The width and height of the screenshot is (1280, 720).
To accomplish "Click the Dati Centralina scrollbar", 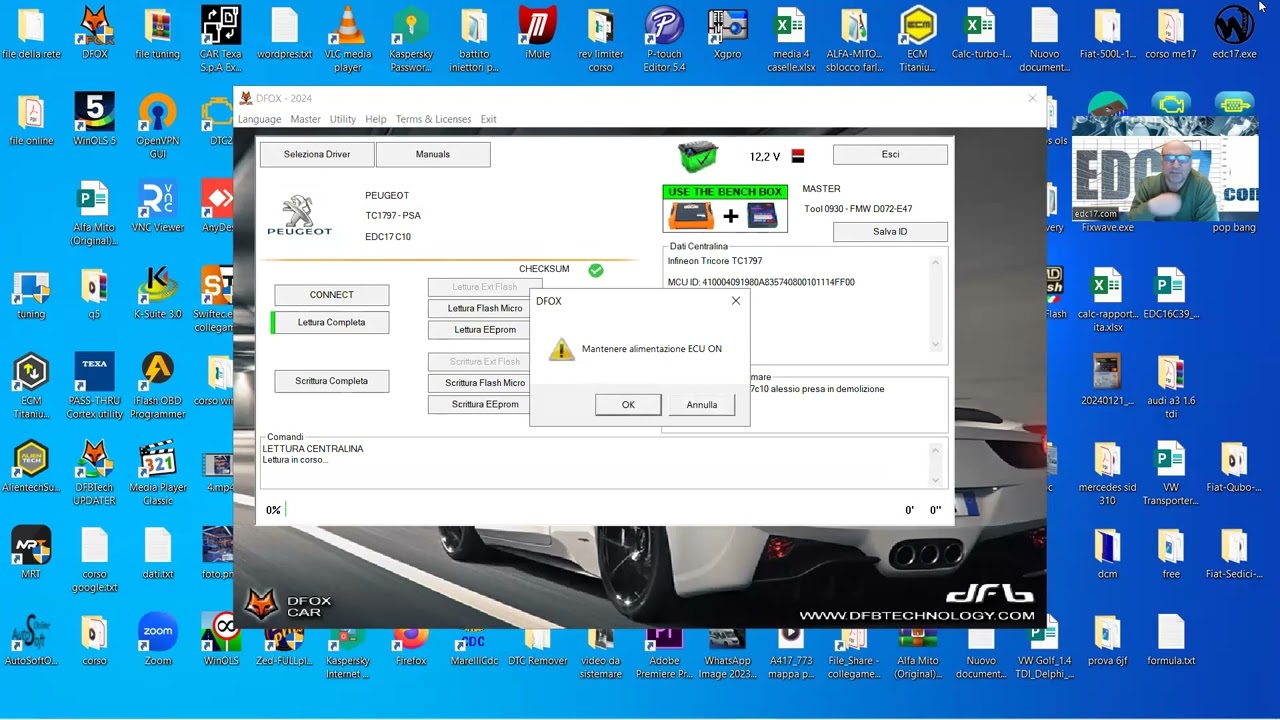I will pyautogui.click(x=936, y=303).
